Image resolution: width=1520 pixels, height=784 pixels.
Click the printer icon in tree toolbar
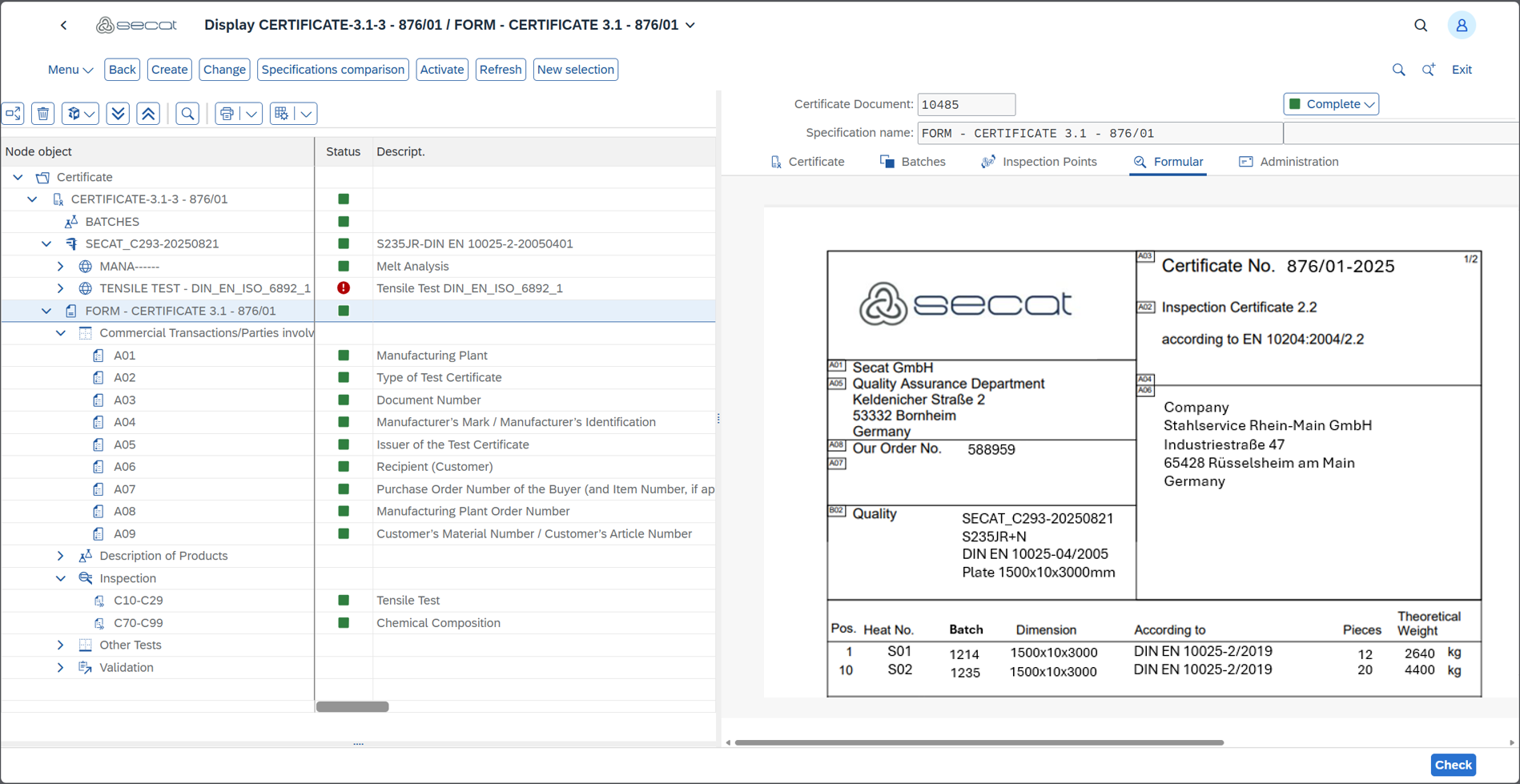pos(227,114)
